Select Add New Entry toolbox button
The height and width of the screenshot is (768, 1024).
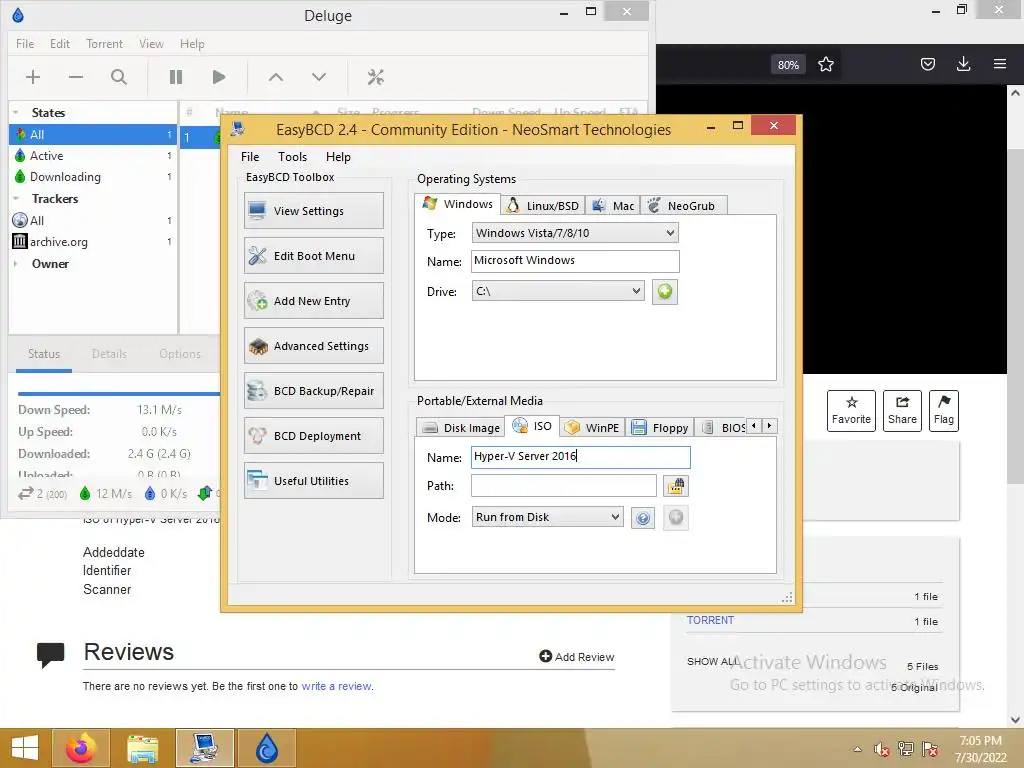click(x=314, y=301)
